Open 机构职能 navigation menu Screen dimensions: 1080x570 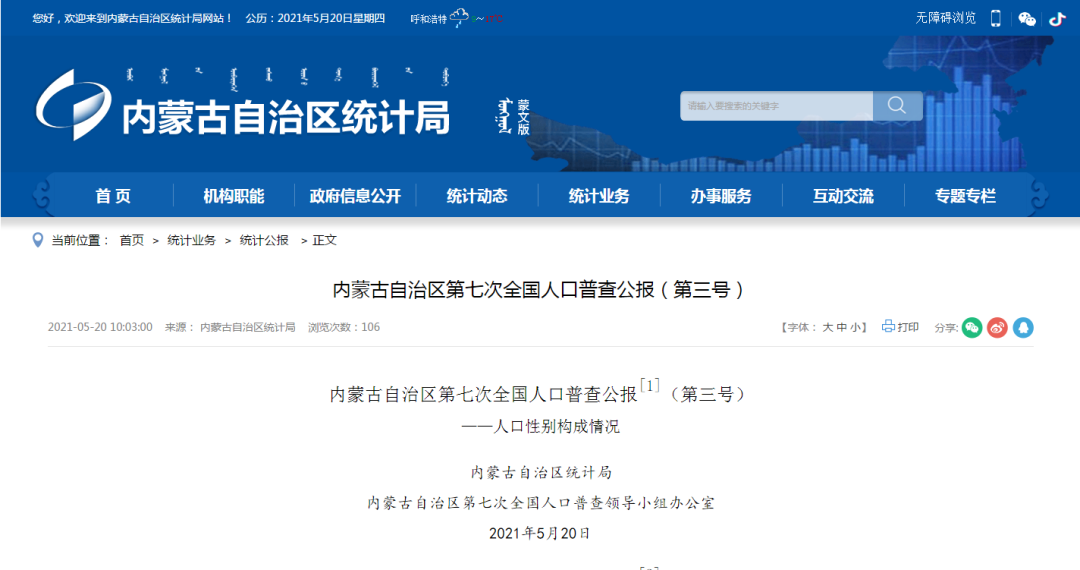click(233, 196)
